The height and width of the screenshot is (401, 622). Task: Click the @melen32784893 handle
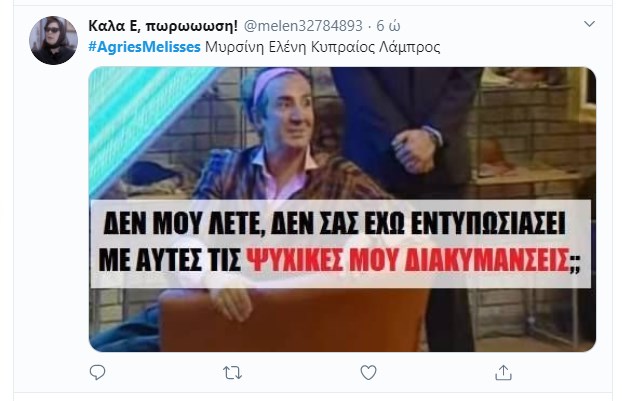click(303, 26)
